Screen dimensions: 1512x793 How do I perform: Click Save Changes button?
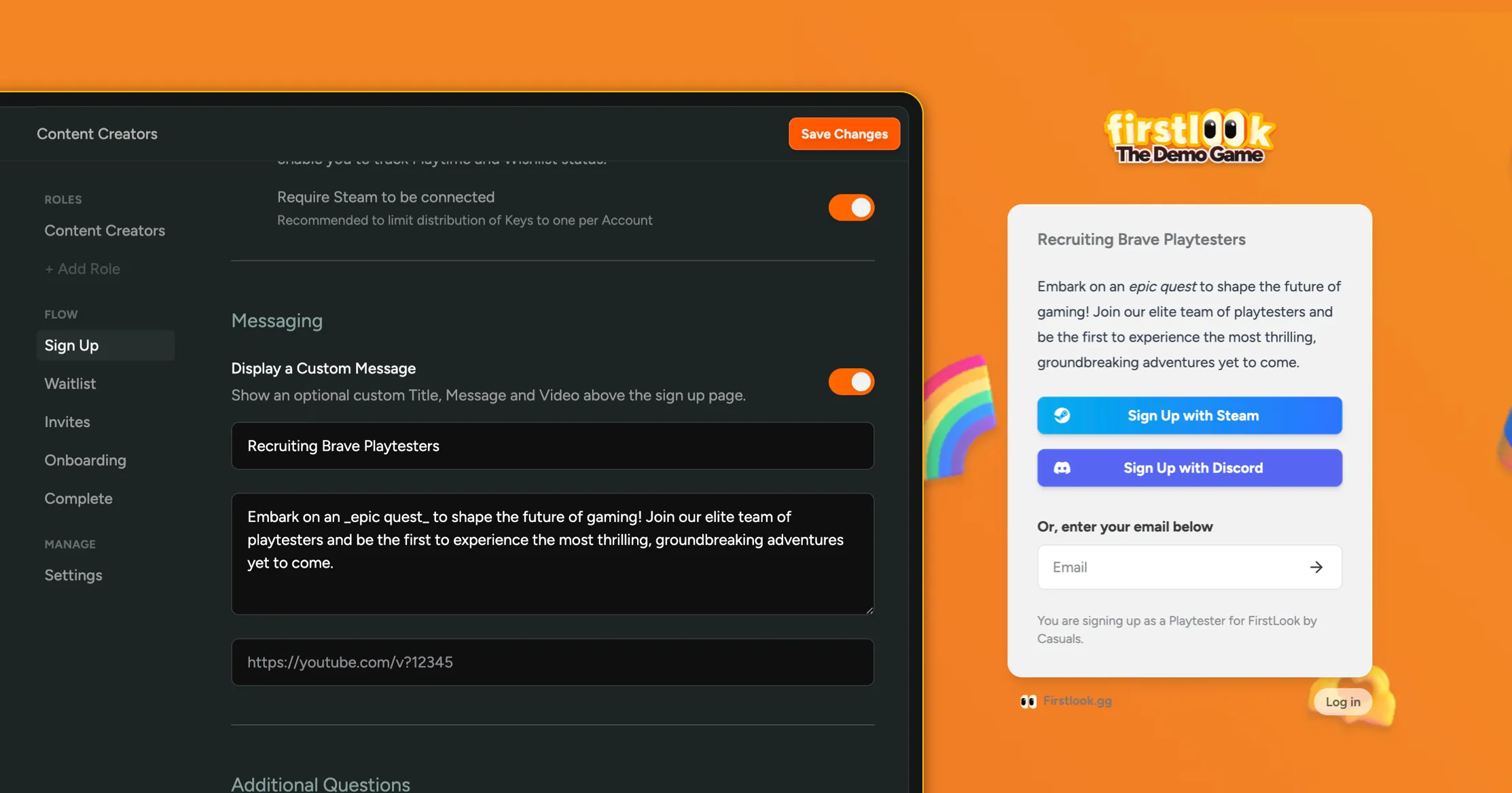844,134
